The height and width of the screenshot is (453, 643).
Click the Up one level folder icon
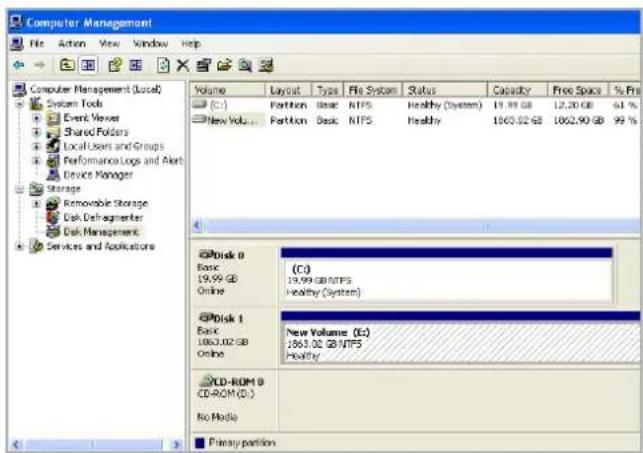[x=67, y=65]
